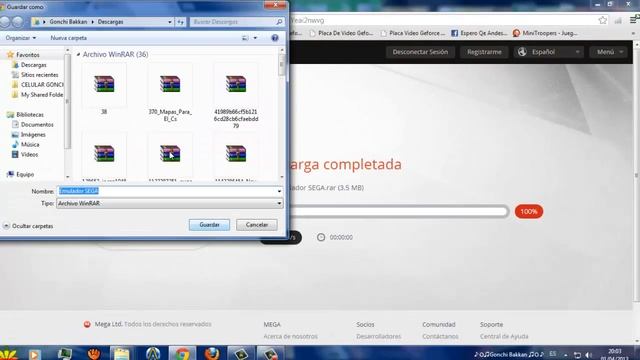Image resolution: width=640 pixels, height=360 pixels.
Task: Open the help question mark icon
Action: point(275,38)
